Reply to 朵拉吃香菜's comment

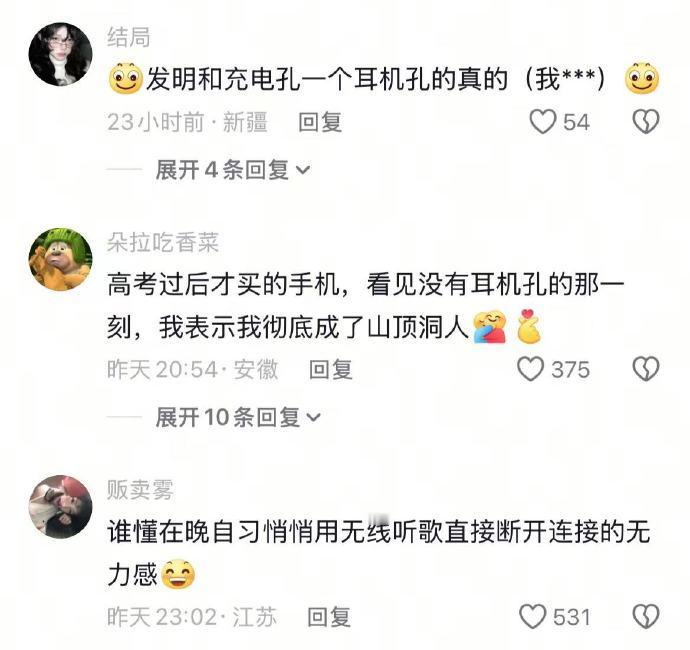[x=330, y=369]
